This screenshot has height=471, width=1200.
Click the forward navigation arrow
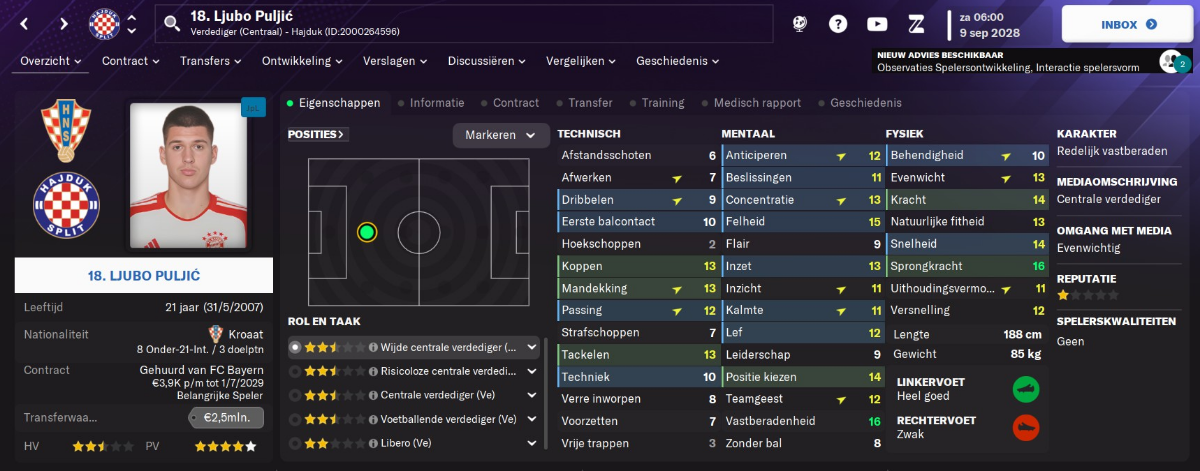(64, 23)
